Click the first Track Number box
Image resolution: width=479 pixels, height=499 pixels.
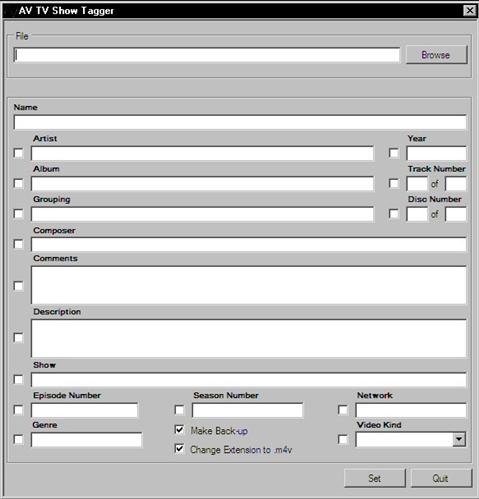[x=417, y=184]
